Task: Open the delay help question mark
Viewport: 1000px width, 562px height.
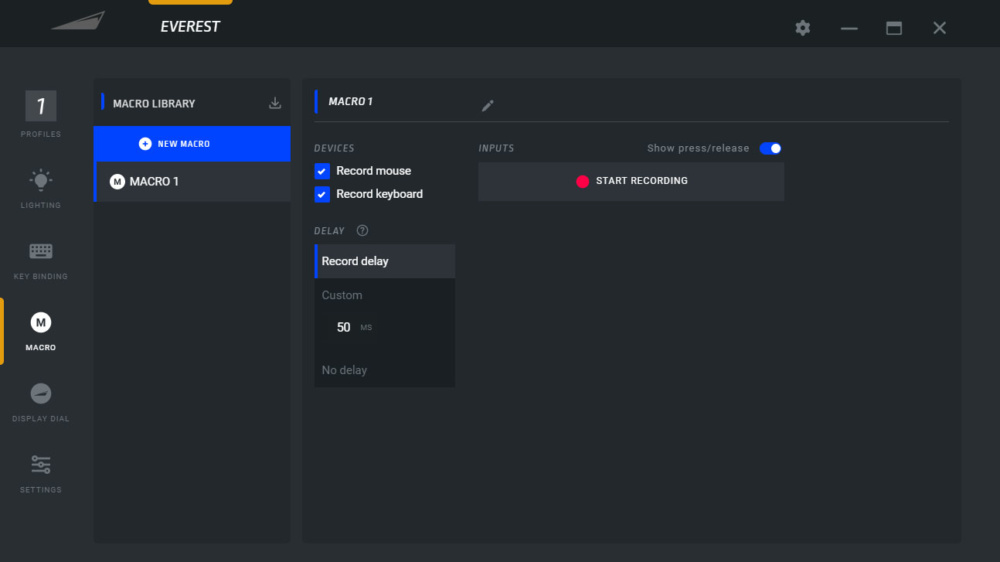Action: click(362, 230)
